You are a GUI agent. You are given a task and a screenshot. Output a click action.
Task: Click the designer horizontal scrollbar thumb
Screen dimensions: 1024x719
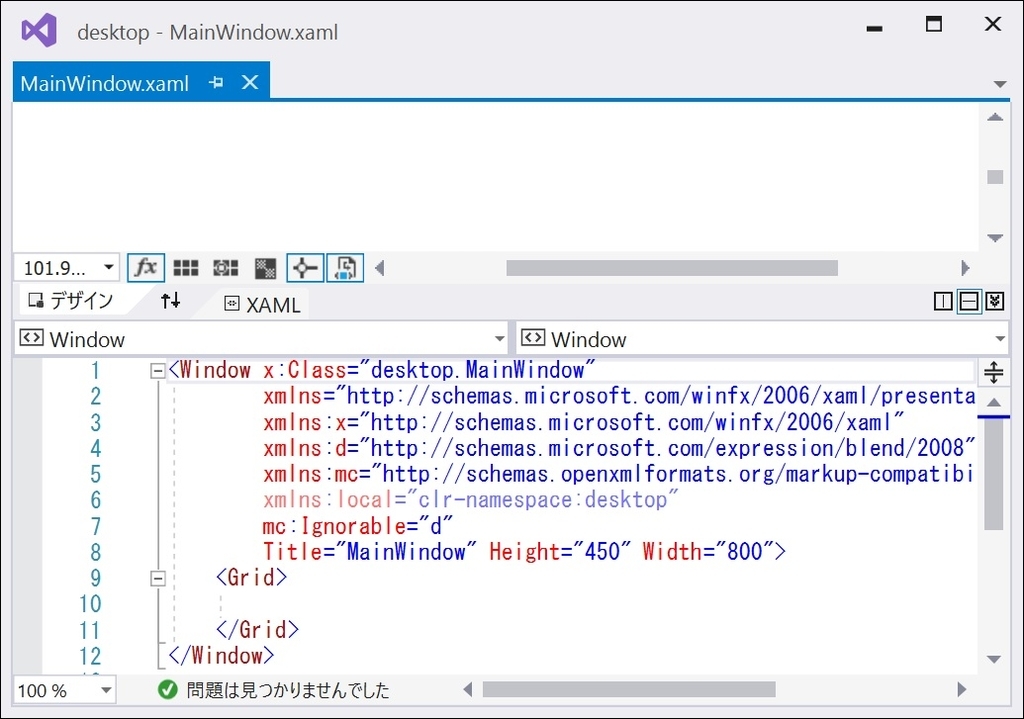click(672, 268)
